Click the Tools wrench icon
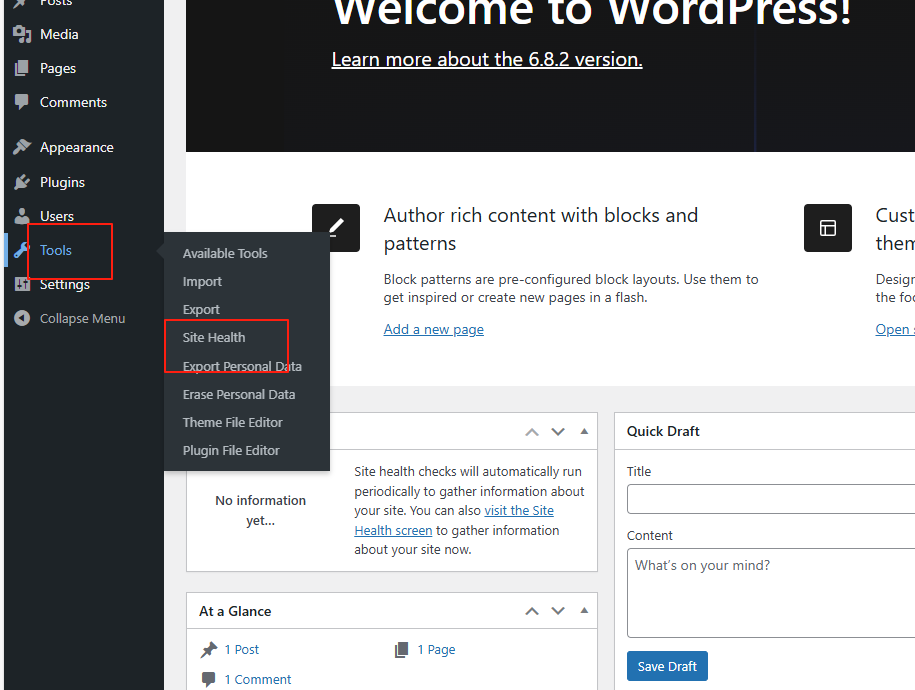 [22, 250]
